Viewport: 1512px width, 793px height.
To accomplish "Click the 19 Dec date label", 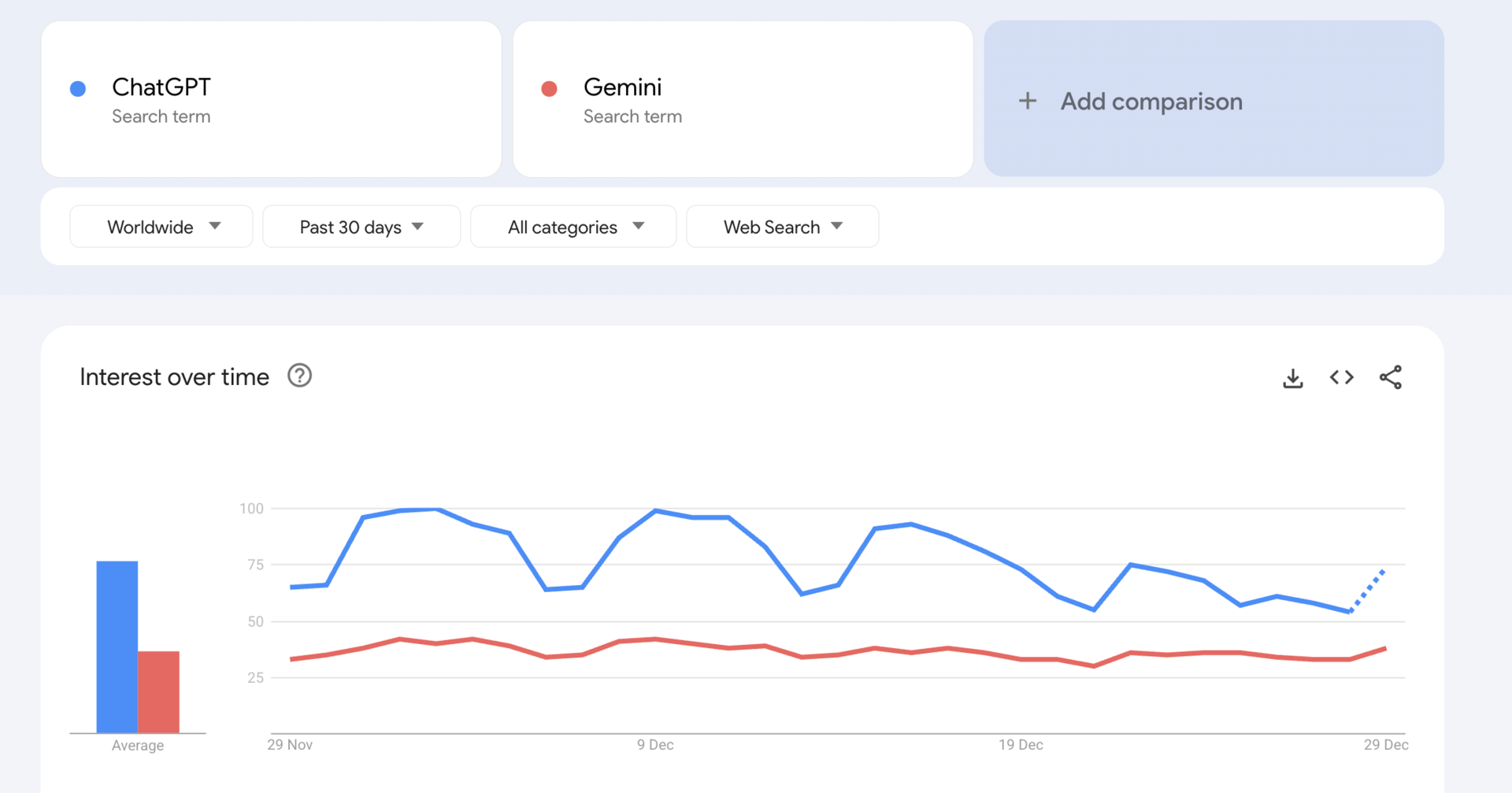I will click(x=1021, y=745).
